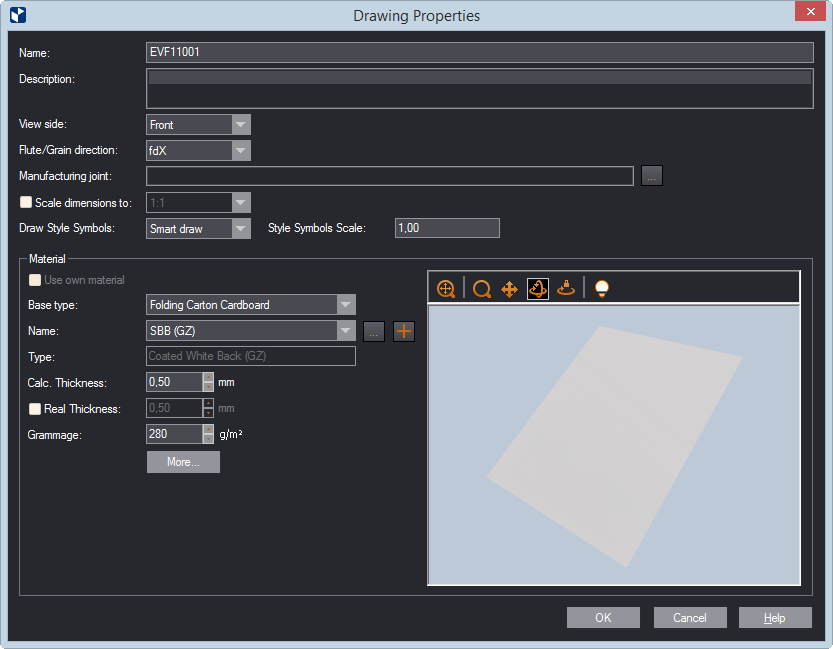This screenshot has height=649, width=833.
Task: Decrease the Grammage value with down arrow
Action: tap(208, 439)
